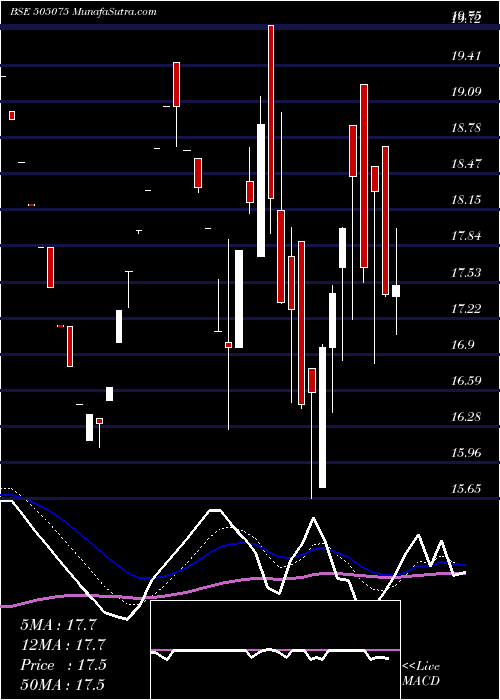
Task: Click the 17.84 price axis label
Action: (467, 236)
